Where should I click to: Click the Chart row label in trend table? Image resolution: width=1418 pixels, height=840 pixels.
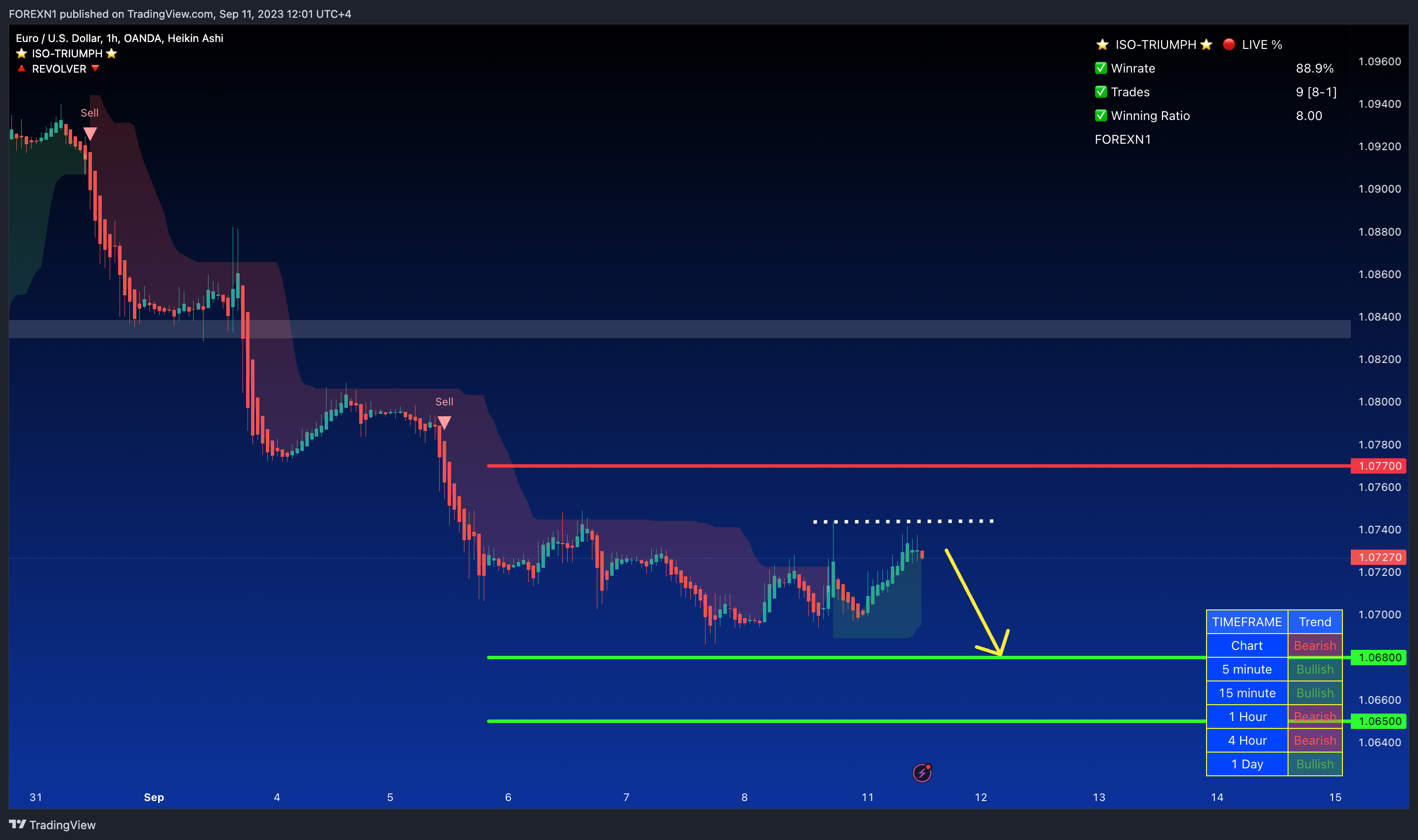tap(1247, 645)
